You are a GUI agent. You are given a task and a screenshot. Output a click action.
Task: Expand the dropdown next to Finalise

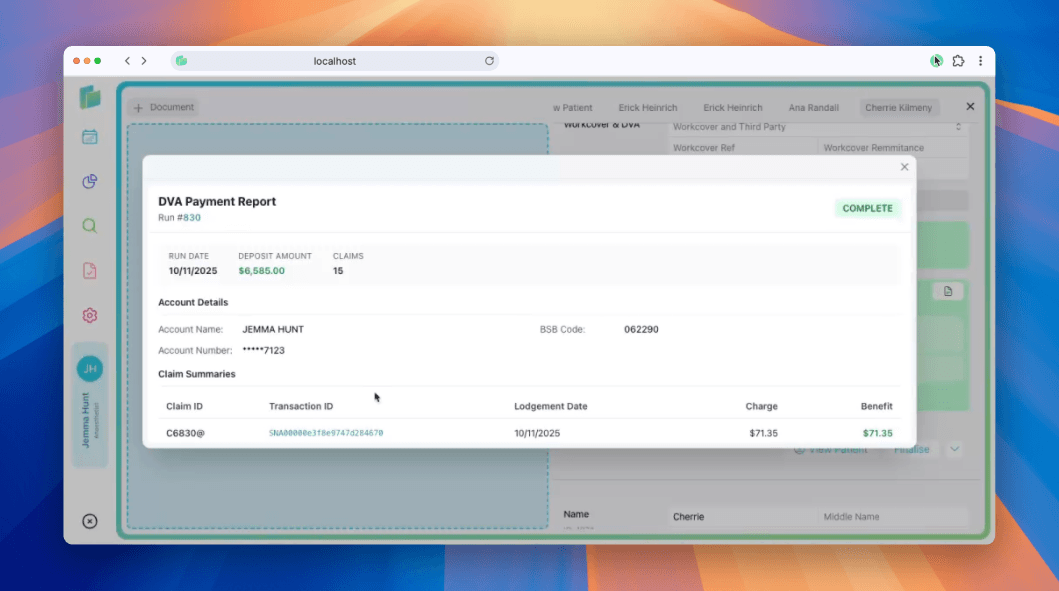[x=954, y=449]
